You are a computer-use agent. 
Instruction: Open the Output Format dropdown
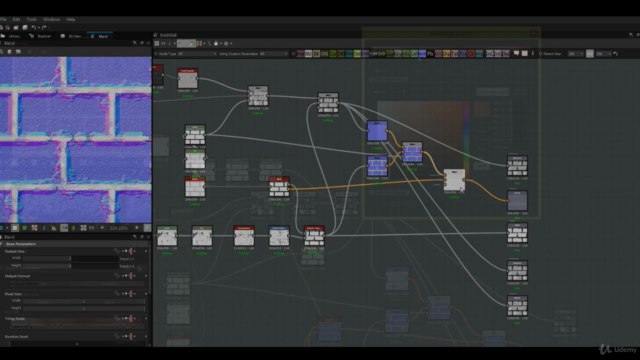tap(77, 283)
